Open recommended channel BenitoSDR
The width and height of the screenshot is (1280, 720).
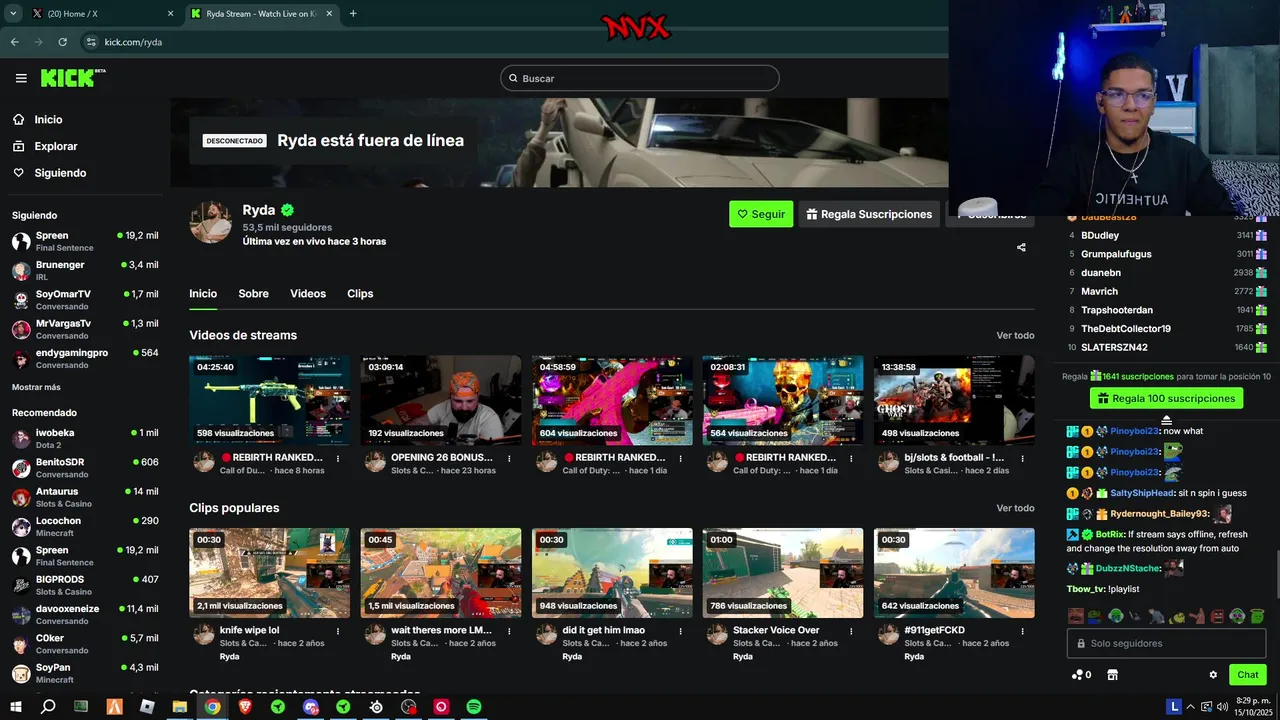[85, 468]
